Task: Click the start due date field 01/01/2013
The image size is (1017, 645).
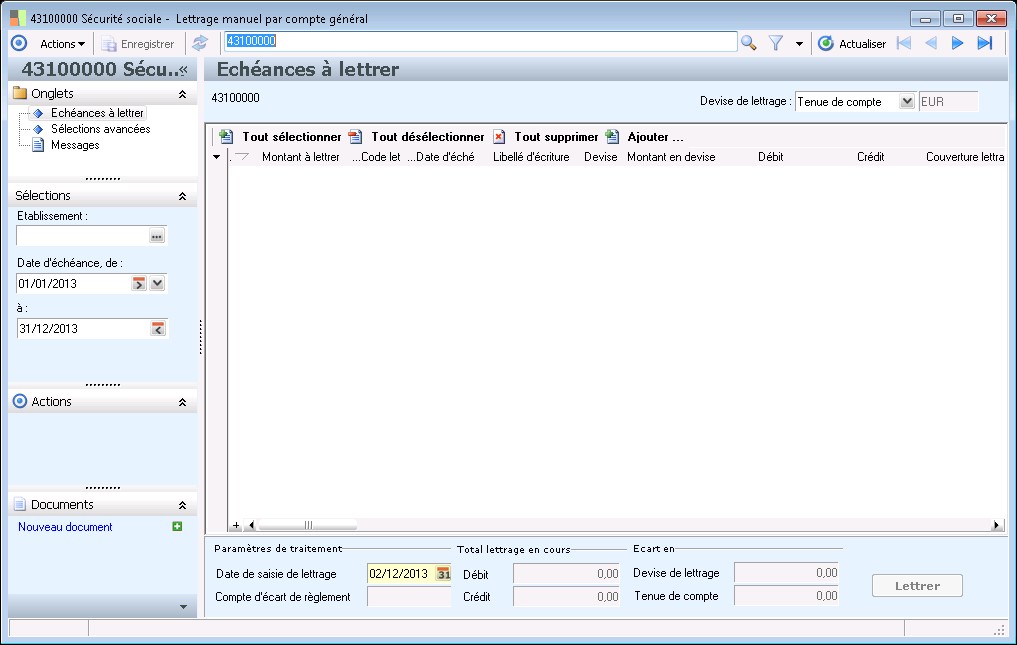Action: click(73, 284)
